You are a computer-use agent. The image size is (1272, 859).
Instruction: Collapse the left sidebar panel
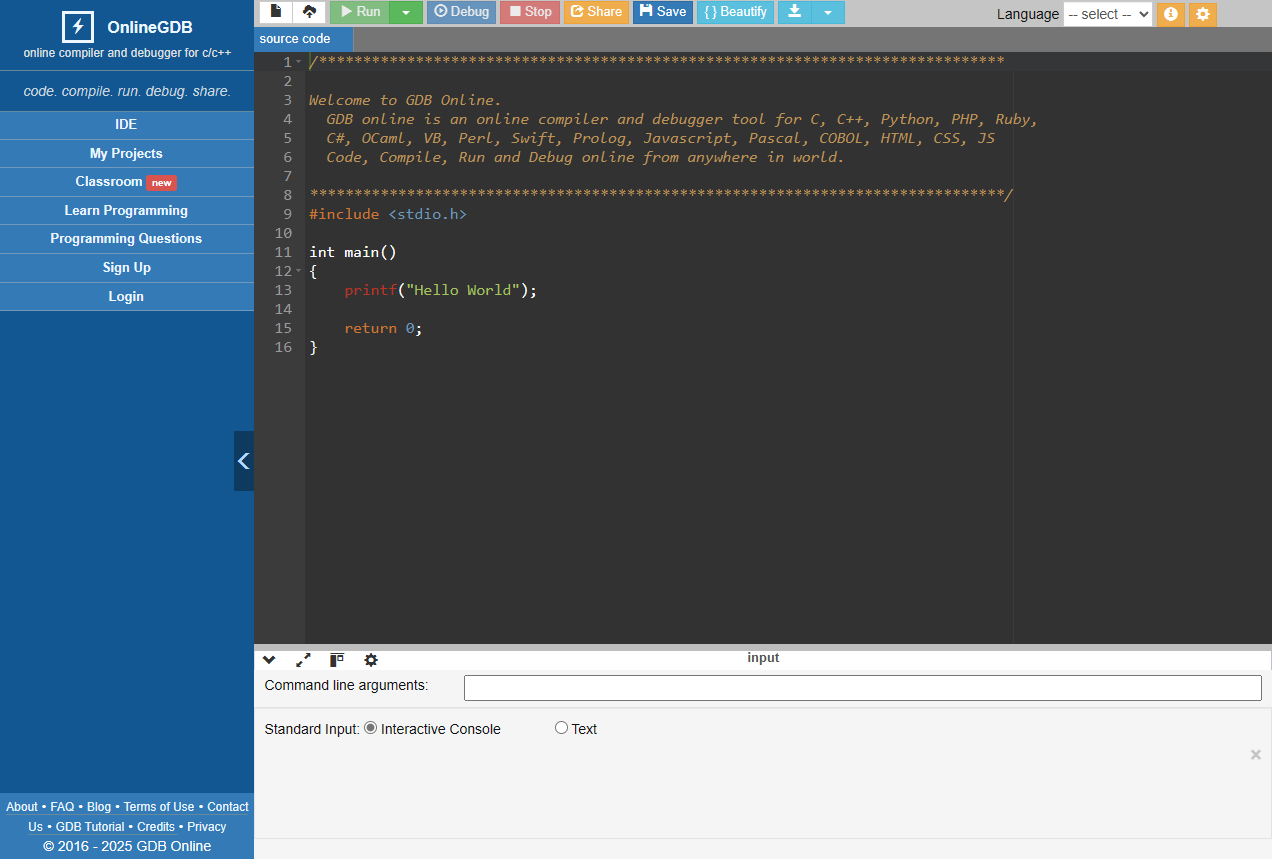pyautogui.click(x=243, y=460)
